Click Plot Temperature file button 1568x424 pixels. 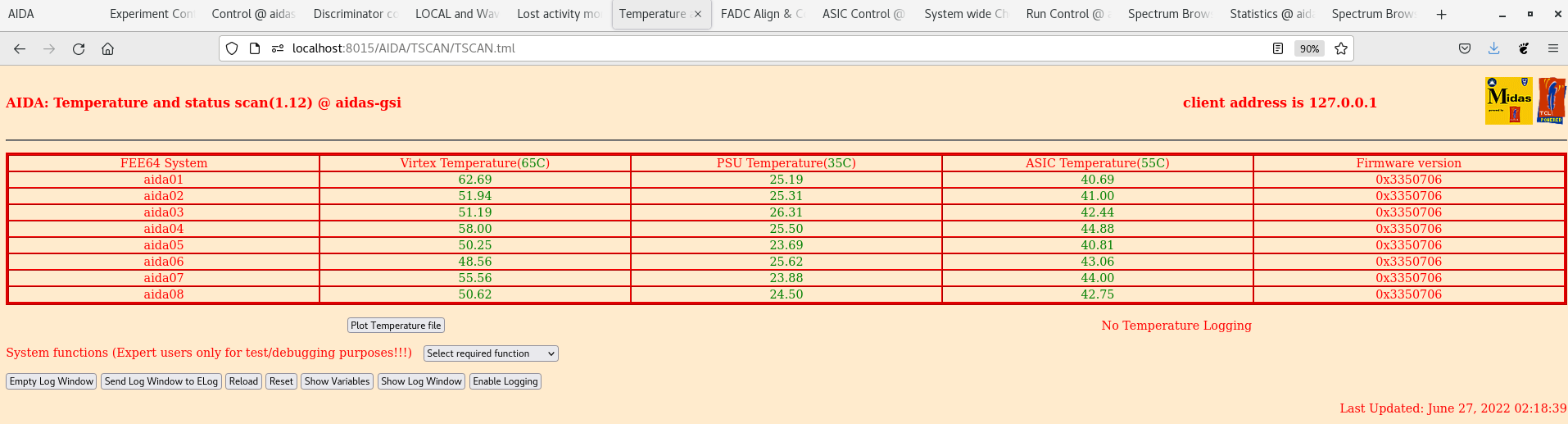click(x=396, y=326)
